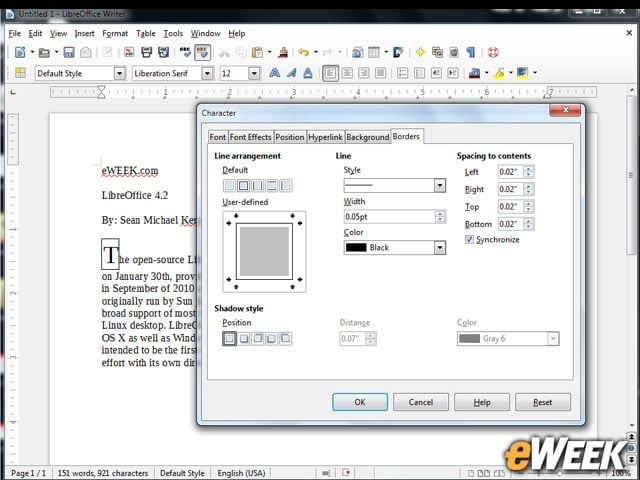The image size is (640, 480).
Task: Click the Left spacing input field
Action: click(x=511, y=172)
